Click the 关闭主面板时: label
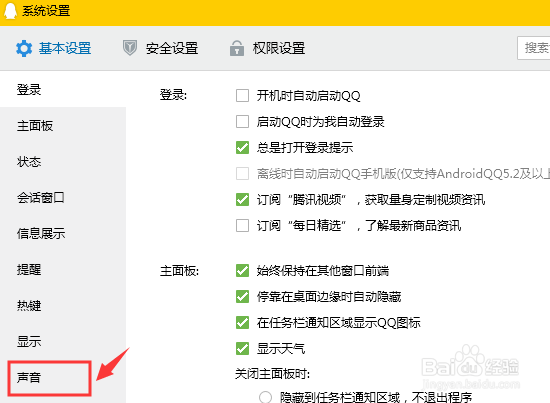 [x=273, y=374]
